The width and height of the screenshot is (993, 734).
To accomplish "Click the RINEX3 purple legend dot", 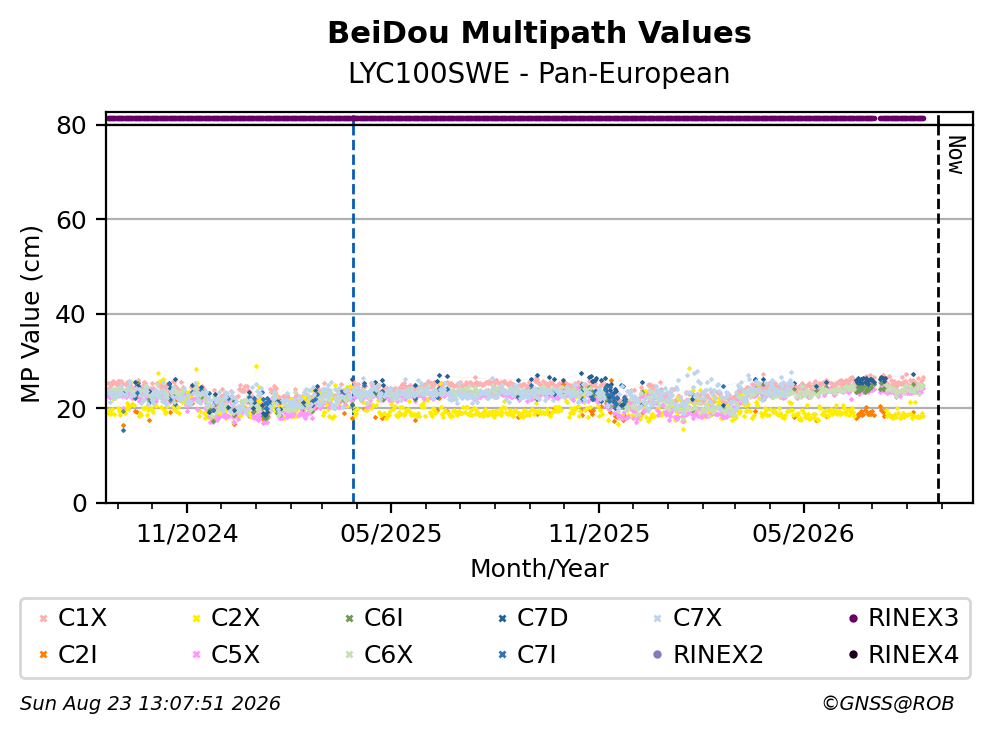I will [x=853, y=618].
